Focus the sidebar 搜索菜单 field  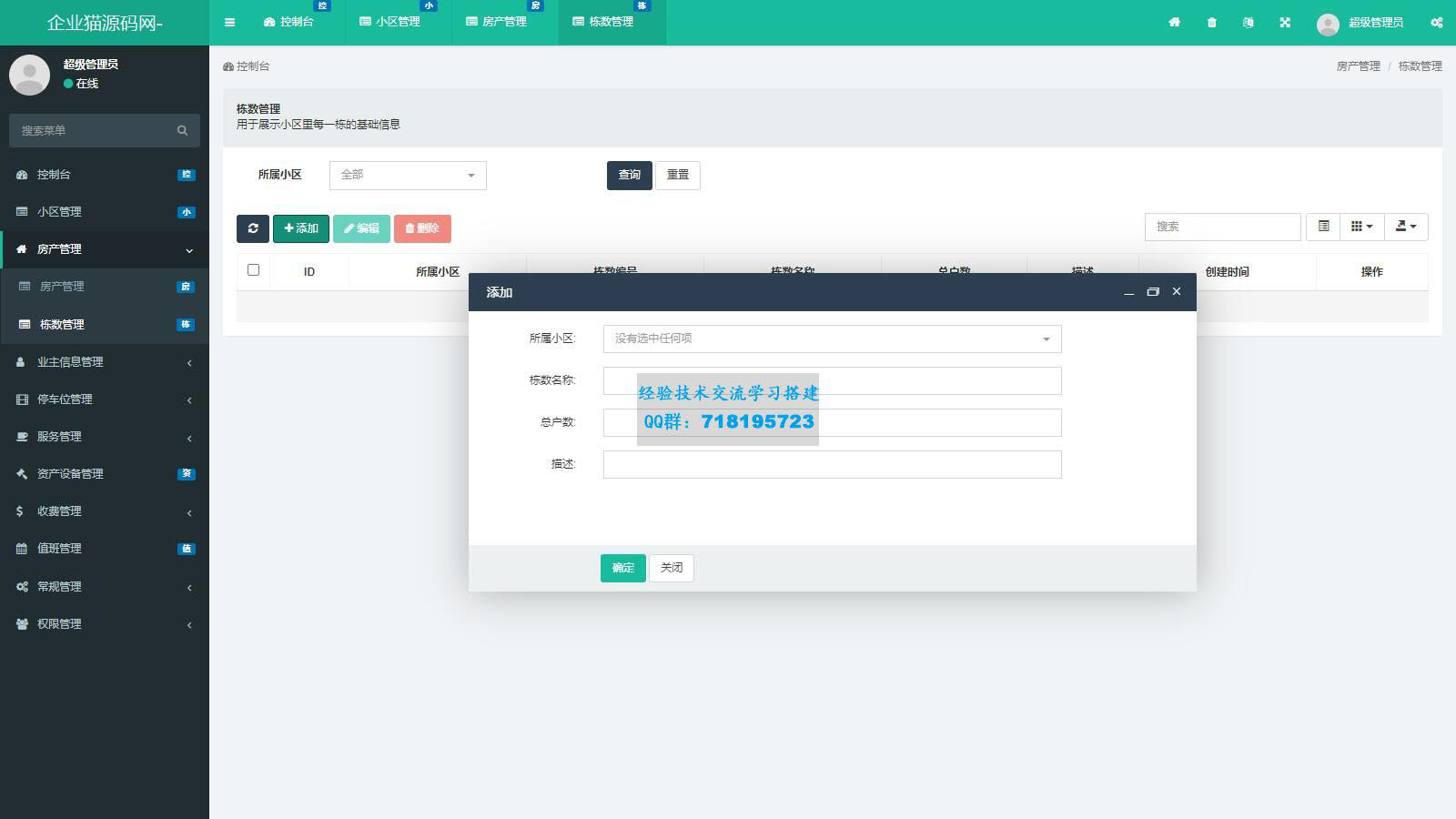pyautogui.click(x=105, y=130)
